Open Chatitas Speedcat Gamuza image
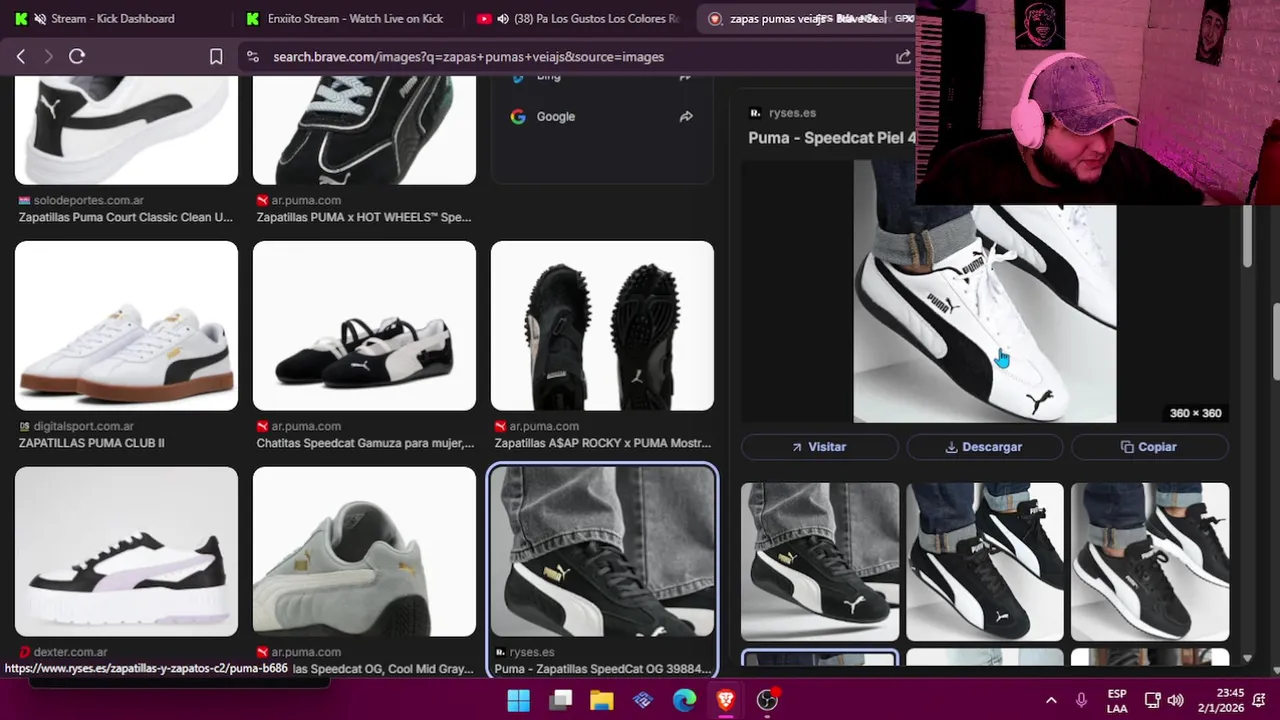 364,326
